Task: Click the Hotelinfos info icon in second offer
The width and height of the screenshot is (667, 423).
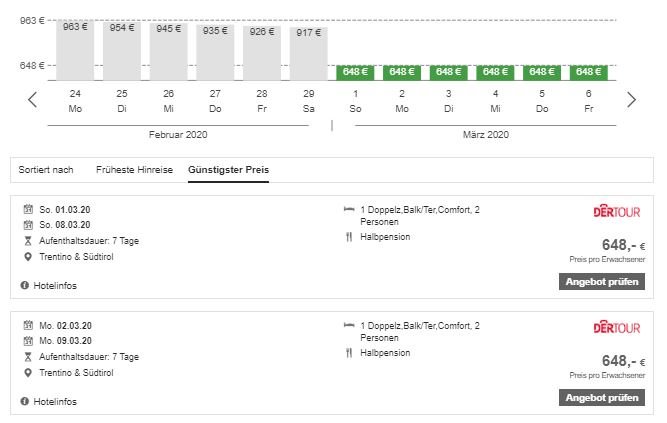Action: (x=24, y=402)
